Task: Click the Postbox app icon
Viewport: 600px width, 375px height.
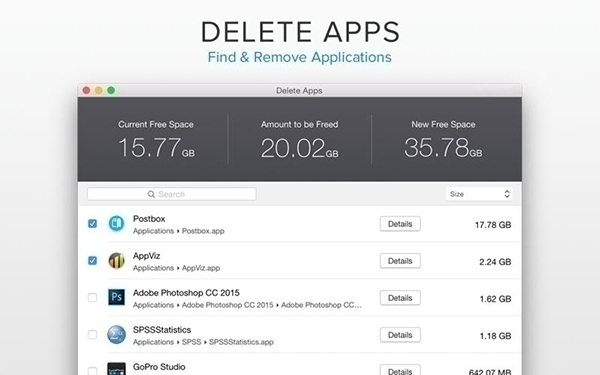Action: (116, 223)
